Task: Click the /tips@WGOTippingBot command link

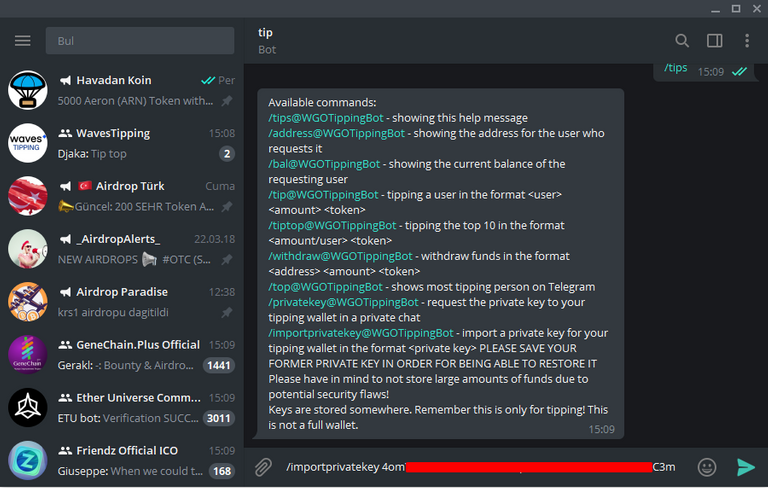Action: point(326,118)
